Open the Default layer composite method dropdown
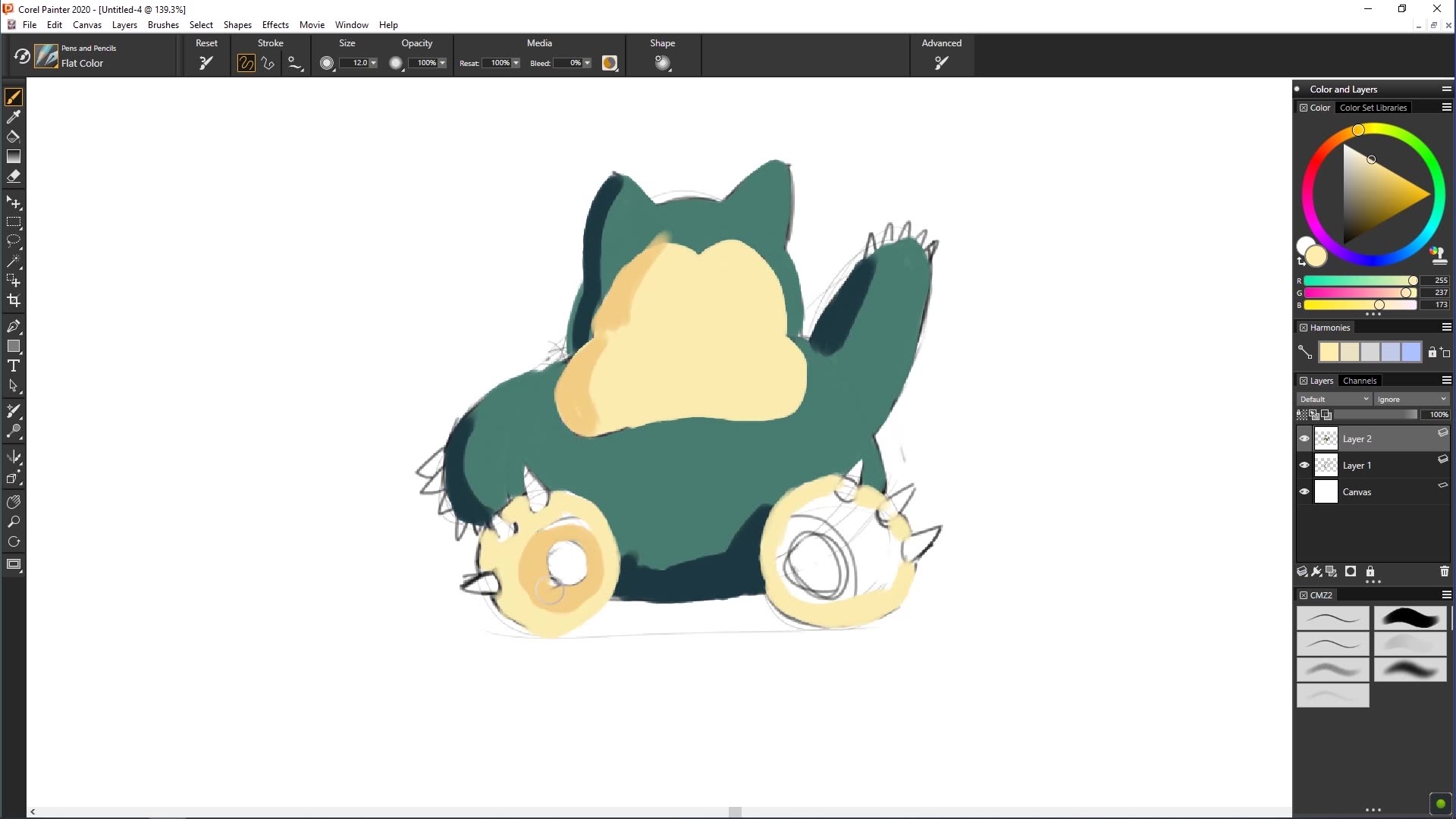 (x=1333, y=398)
